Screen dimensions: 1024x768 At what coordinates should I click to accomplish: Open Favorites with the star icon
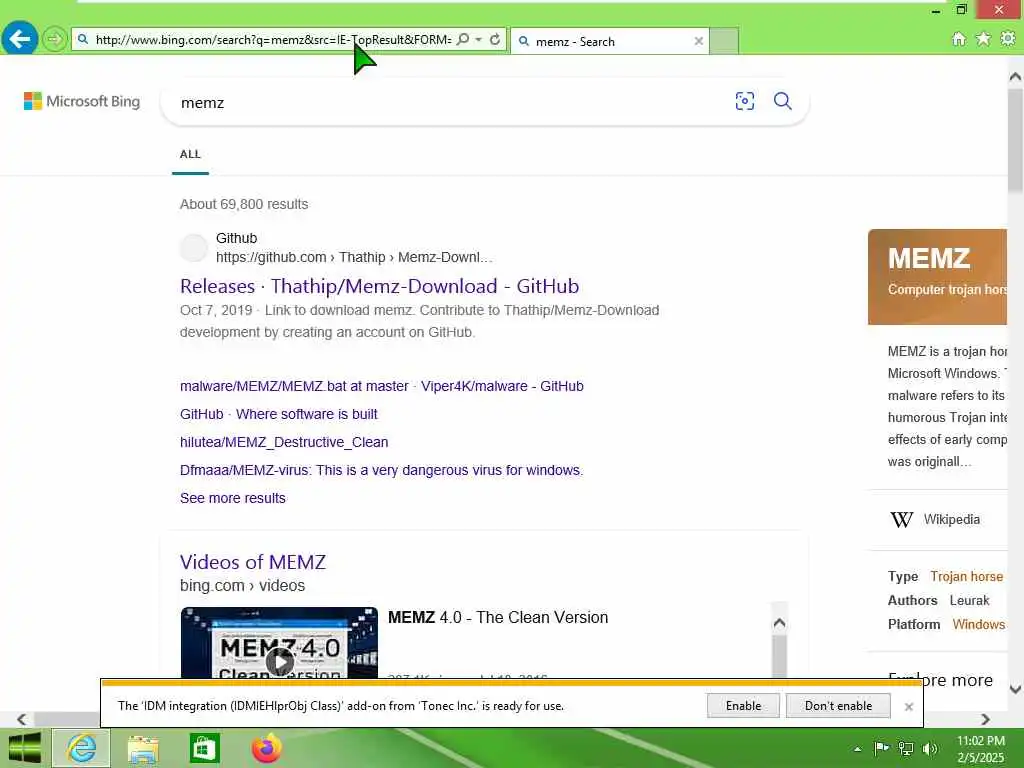click(983, 39)
